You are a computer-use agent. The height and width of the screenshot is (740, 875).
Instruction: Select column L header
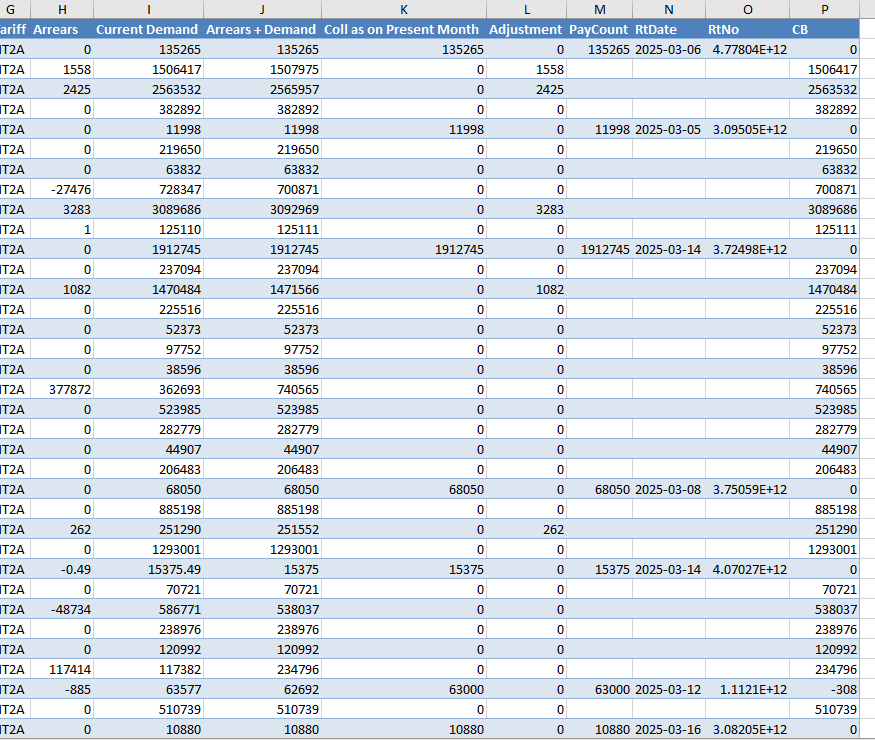(x=526, y=9)
